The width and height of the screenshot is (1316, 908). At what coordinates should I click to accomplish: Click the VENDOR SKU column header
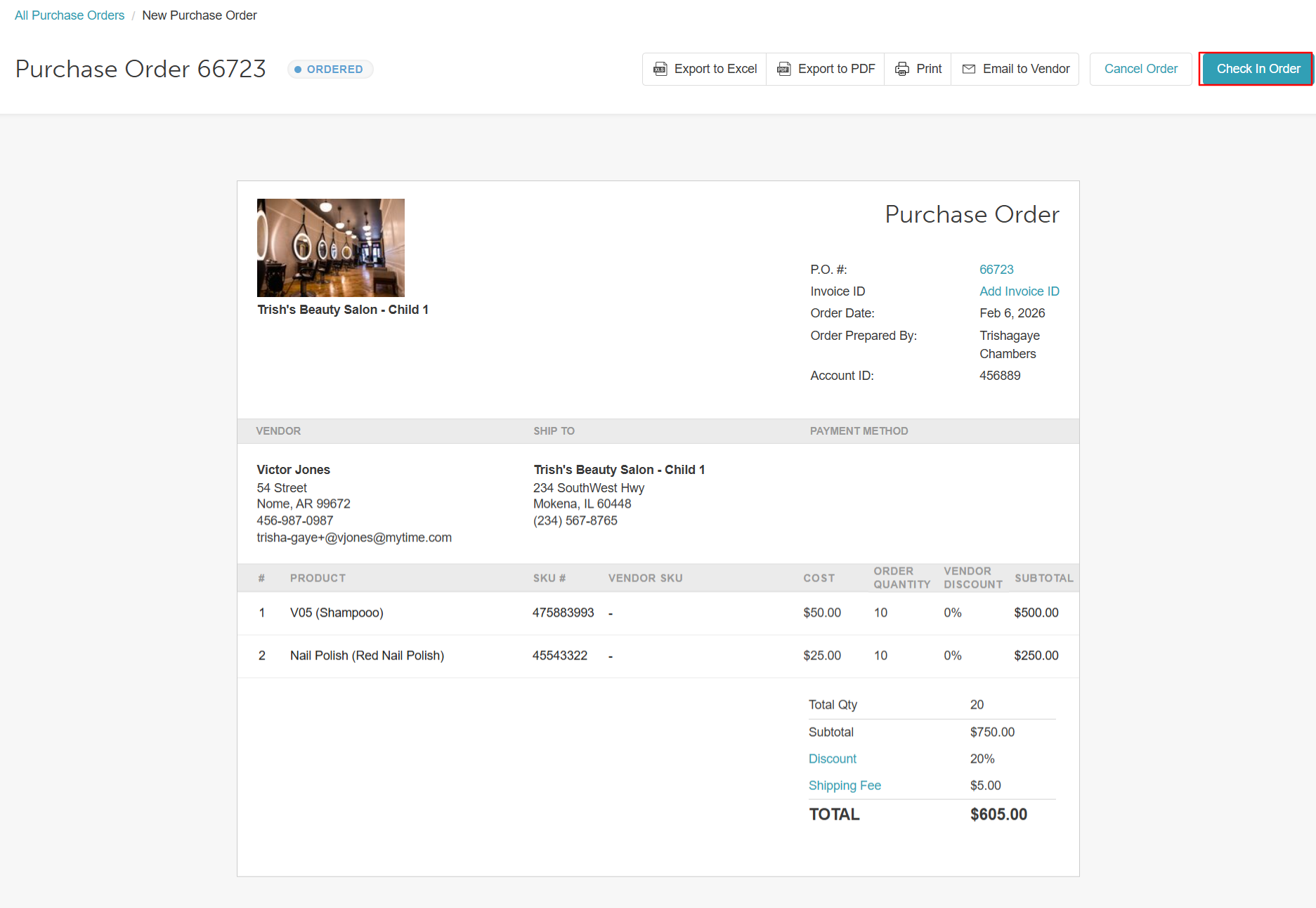(645, 579)
